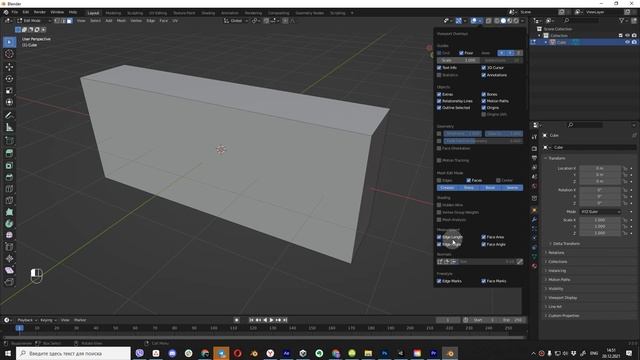
Task: Select the Scale tool
Action: coord(9,90)
